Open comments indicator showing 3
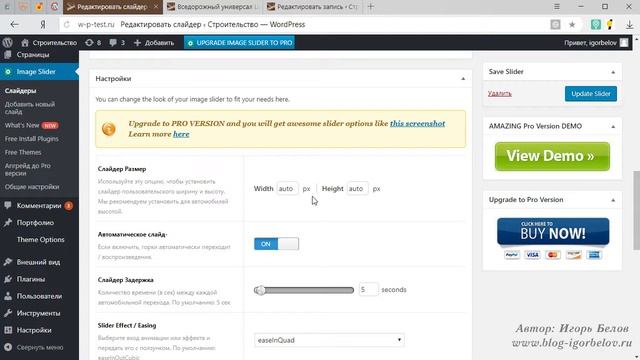640x360 pixels. tap(117, 42)
